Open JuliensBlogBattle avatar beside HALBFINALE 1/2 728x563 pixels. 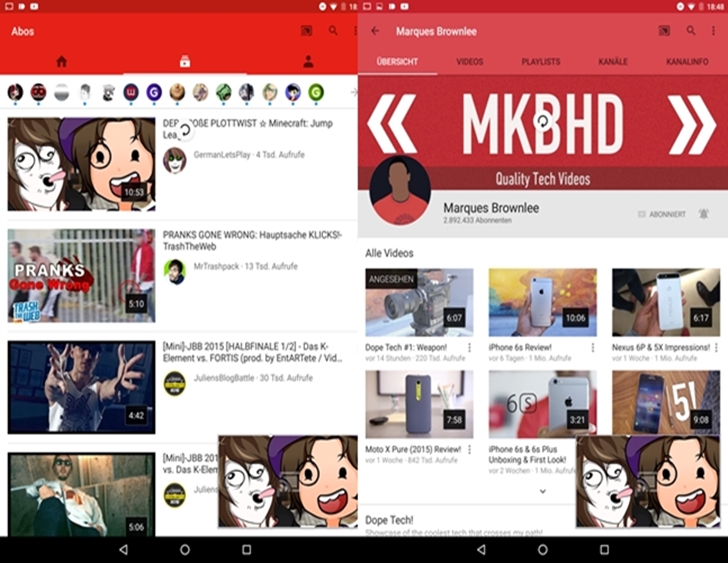pos(175,383)
